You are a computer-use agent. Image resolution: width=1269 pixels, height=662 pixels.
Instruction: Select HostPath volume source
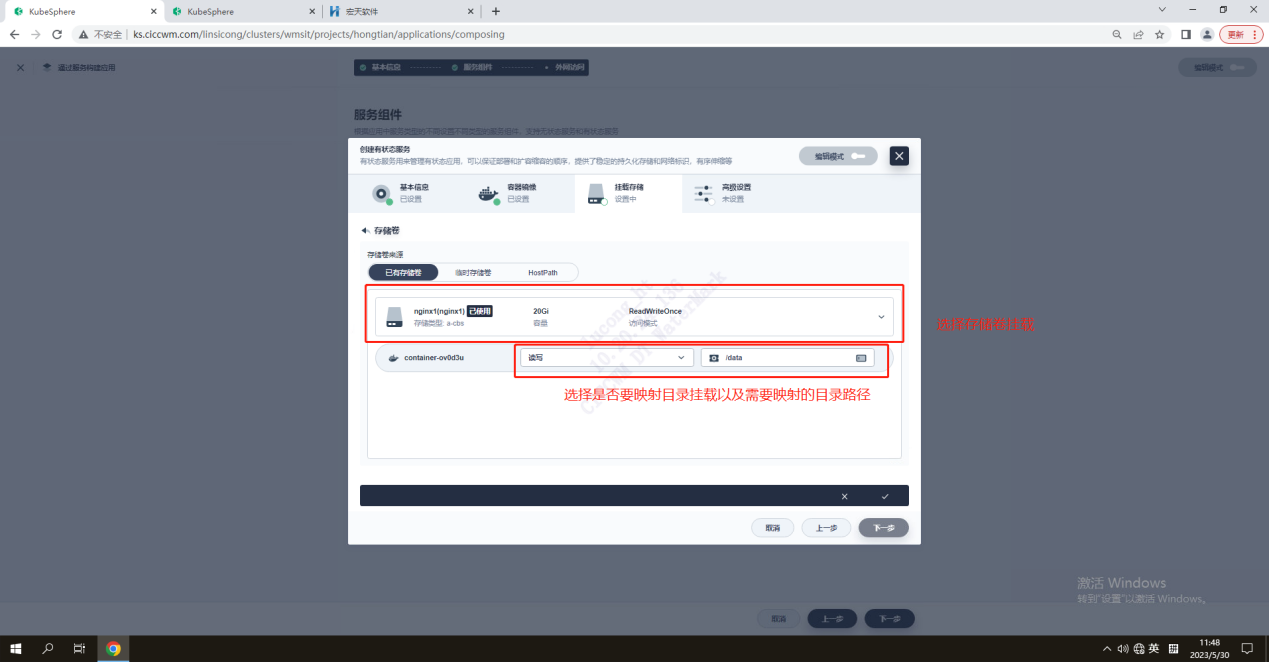[x=543, y=272]
